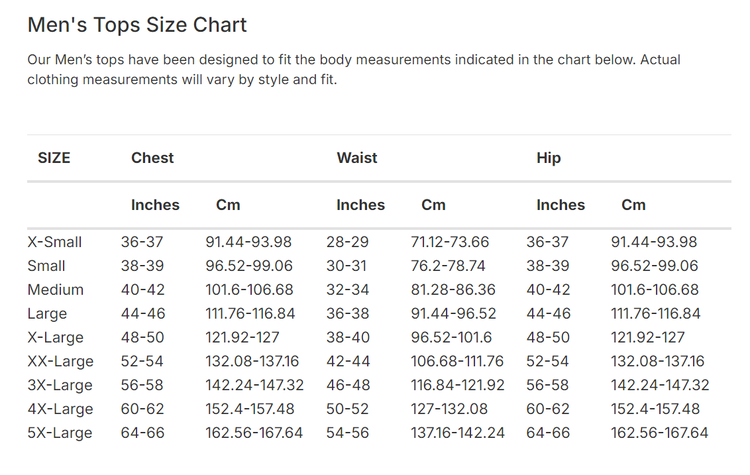Click the waist cm value 71.12-73.66

coord(450,242)
